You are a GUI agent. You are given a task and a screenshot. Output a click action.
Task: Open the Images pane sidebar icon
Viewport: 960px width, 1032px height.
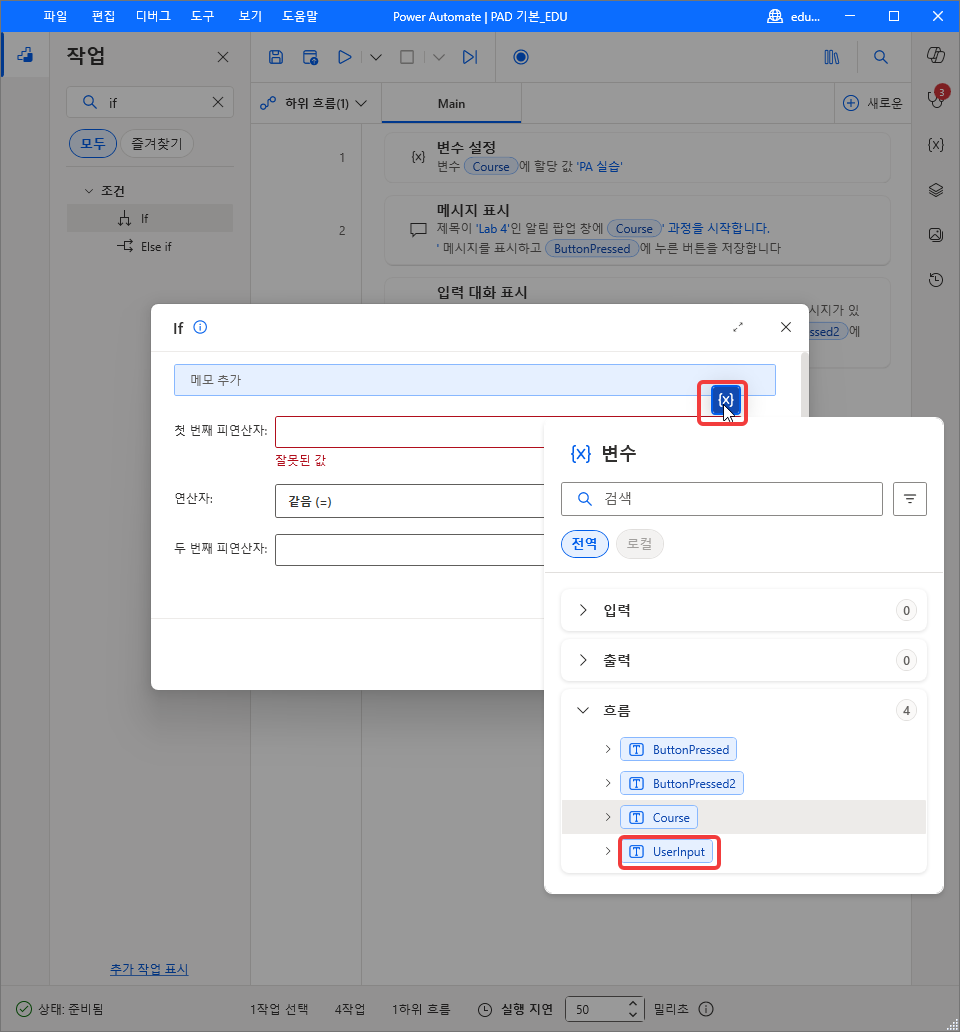click(936, 235)
